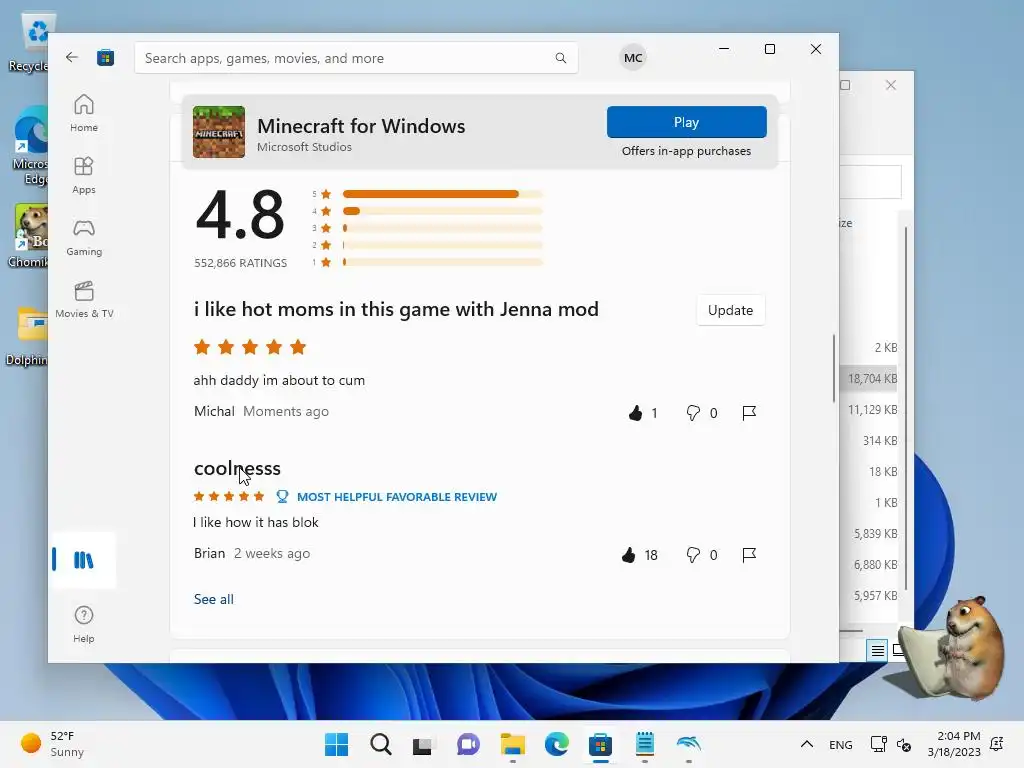Click the Minecraft app icon thumbnail
This screenshot has width=1024, height=768.
tap(219, 132)
